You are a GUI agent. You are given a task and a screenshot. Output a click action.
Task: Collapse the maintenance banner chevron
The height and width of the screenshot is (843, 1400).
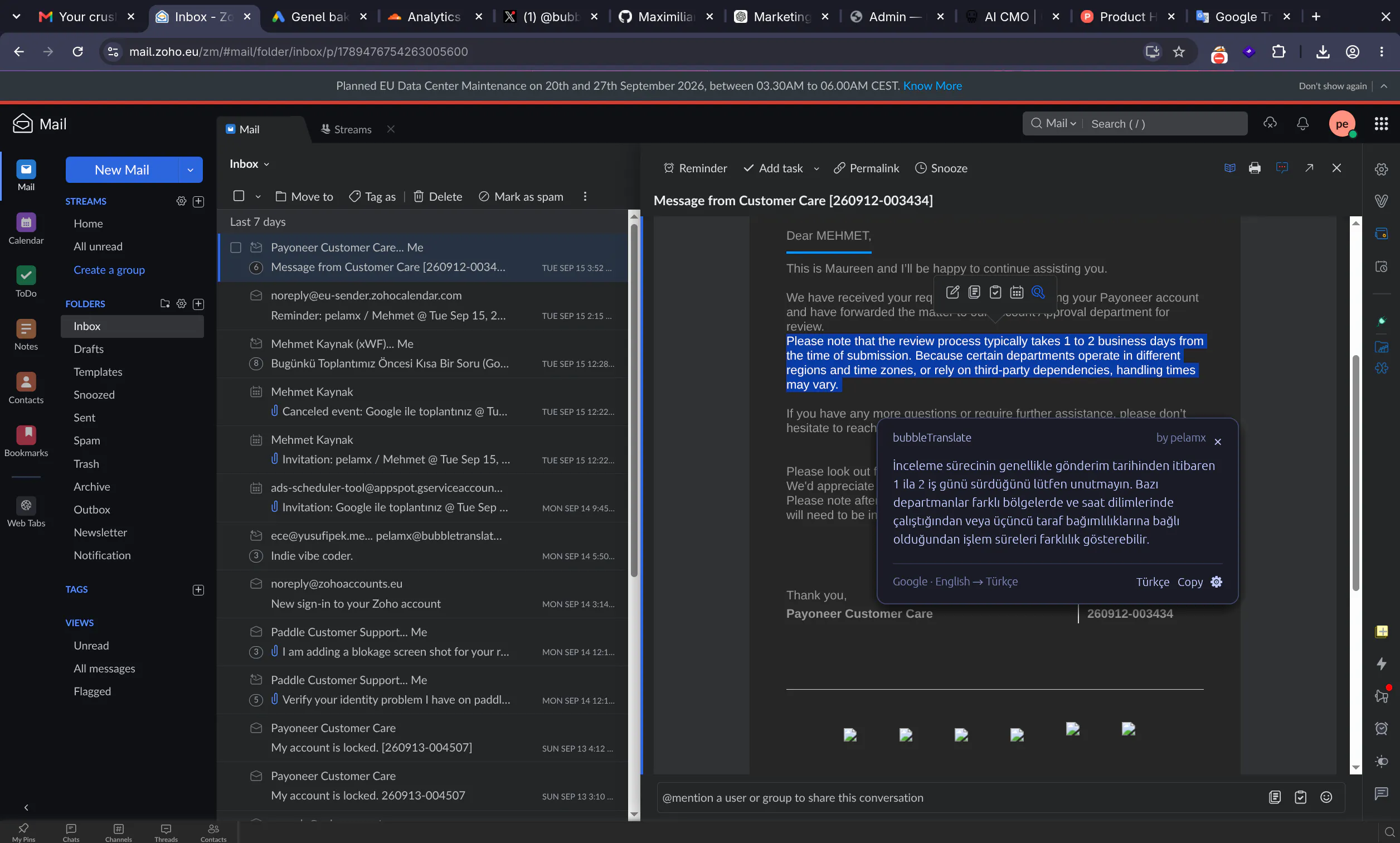click(1384, 86)
